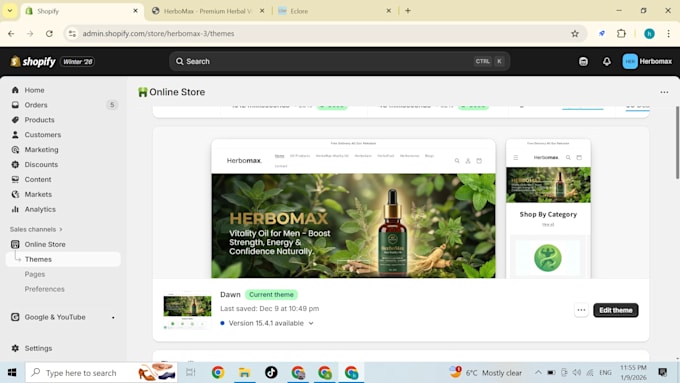Open the browser extensions menu
Viewport: 680px width, 383px height.
pos(621,33)
